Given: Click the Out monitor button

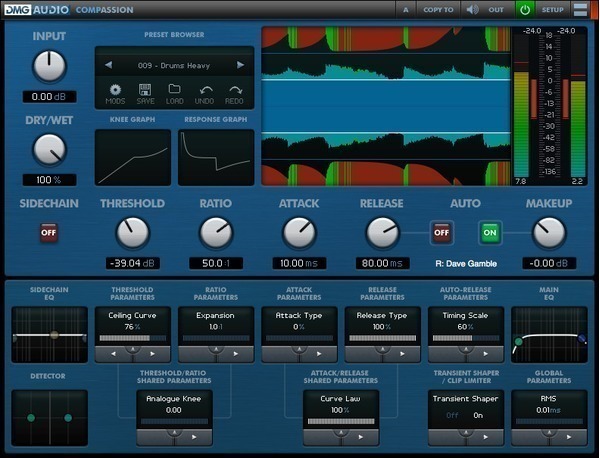Looking at the screenshot, I should (496, 10).
